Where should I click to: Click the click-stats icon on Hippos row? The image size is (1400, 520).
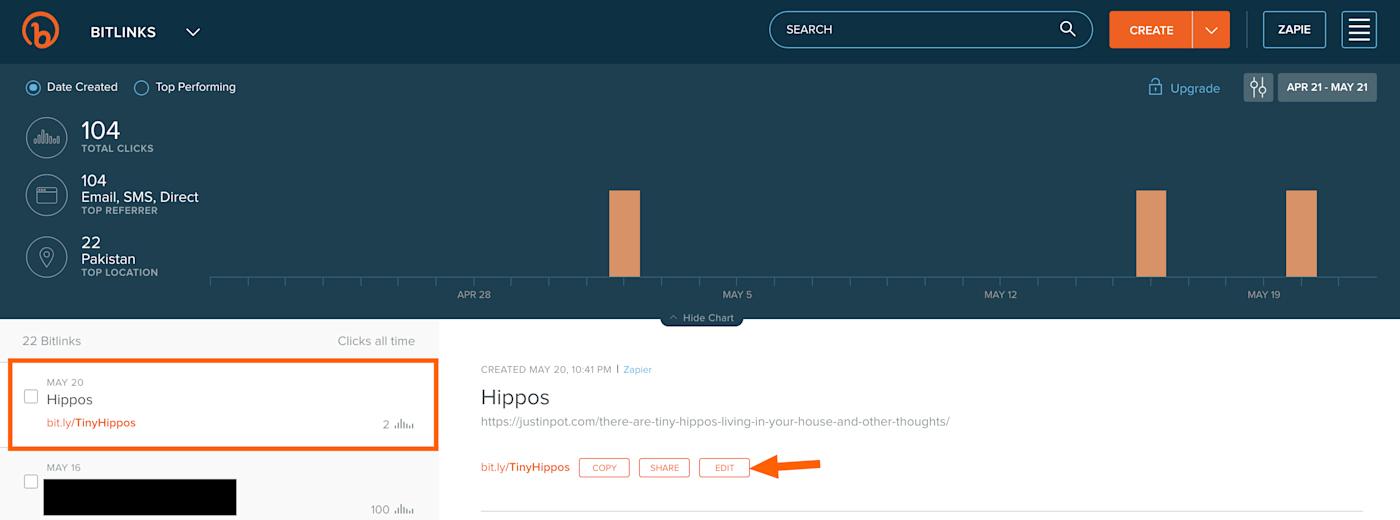[404, 424]
